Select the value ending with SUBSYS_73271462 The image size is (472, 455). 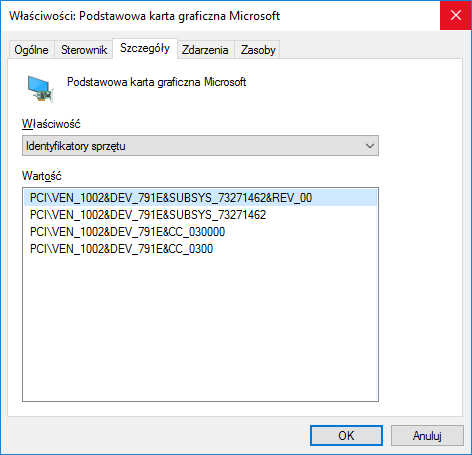200,215
